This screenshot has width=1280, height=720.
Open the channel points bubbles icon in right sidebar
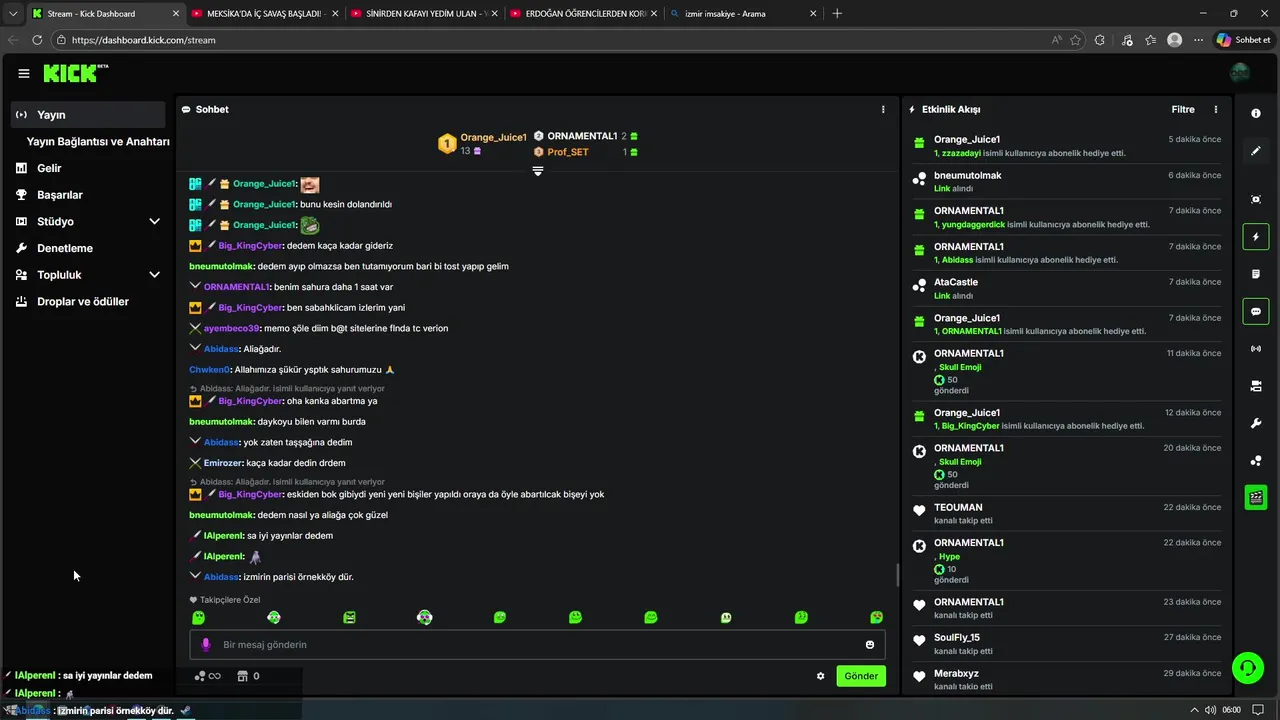1256,461
